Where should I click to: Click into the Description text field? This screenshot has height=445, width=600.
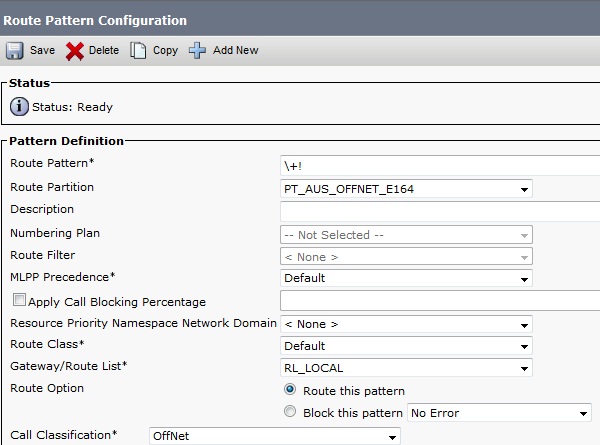(x=440, y=211)
